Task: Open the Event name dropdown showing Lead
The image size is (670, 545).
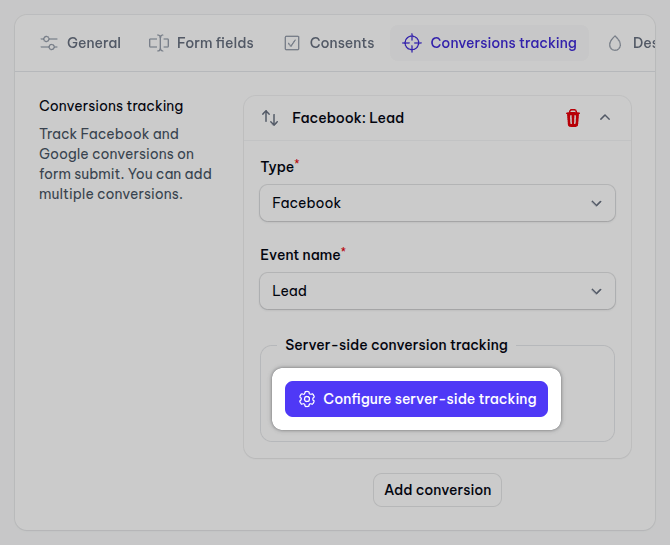Action: (437, 291)
